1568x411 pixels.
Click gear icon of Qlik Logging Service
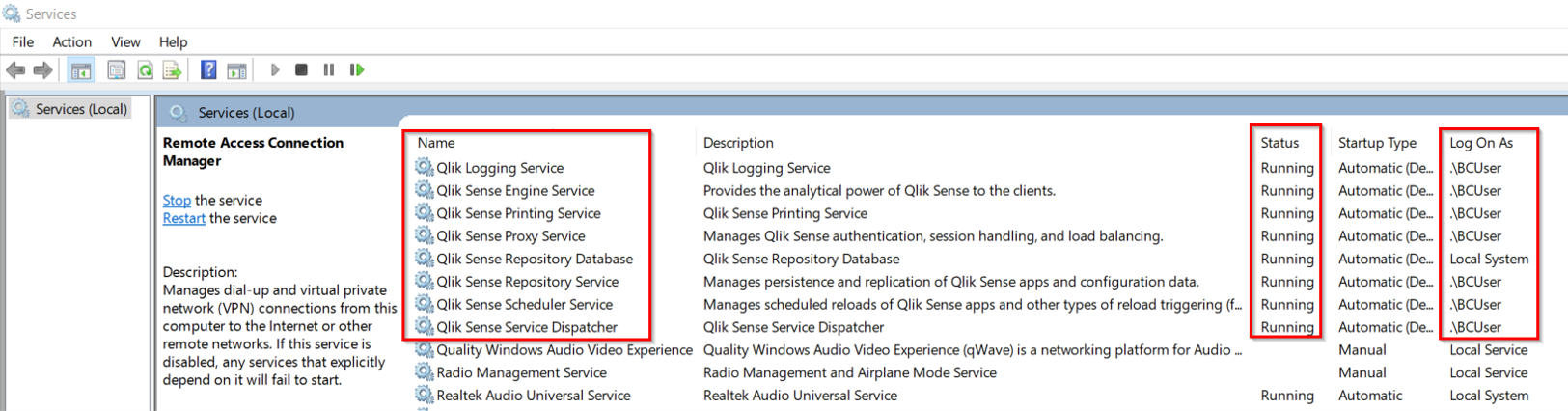[x=425, y=167]
